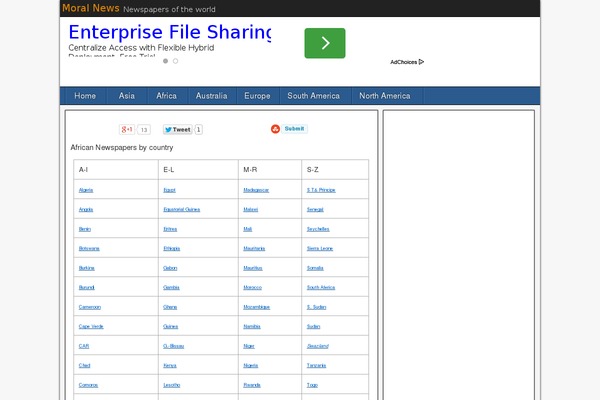The image size is (600, 400).
Task: Open the G.-Bissau newspapers link
Action: click(173, 346)
